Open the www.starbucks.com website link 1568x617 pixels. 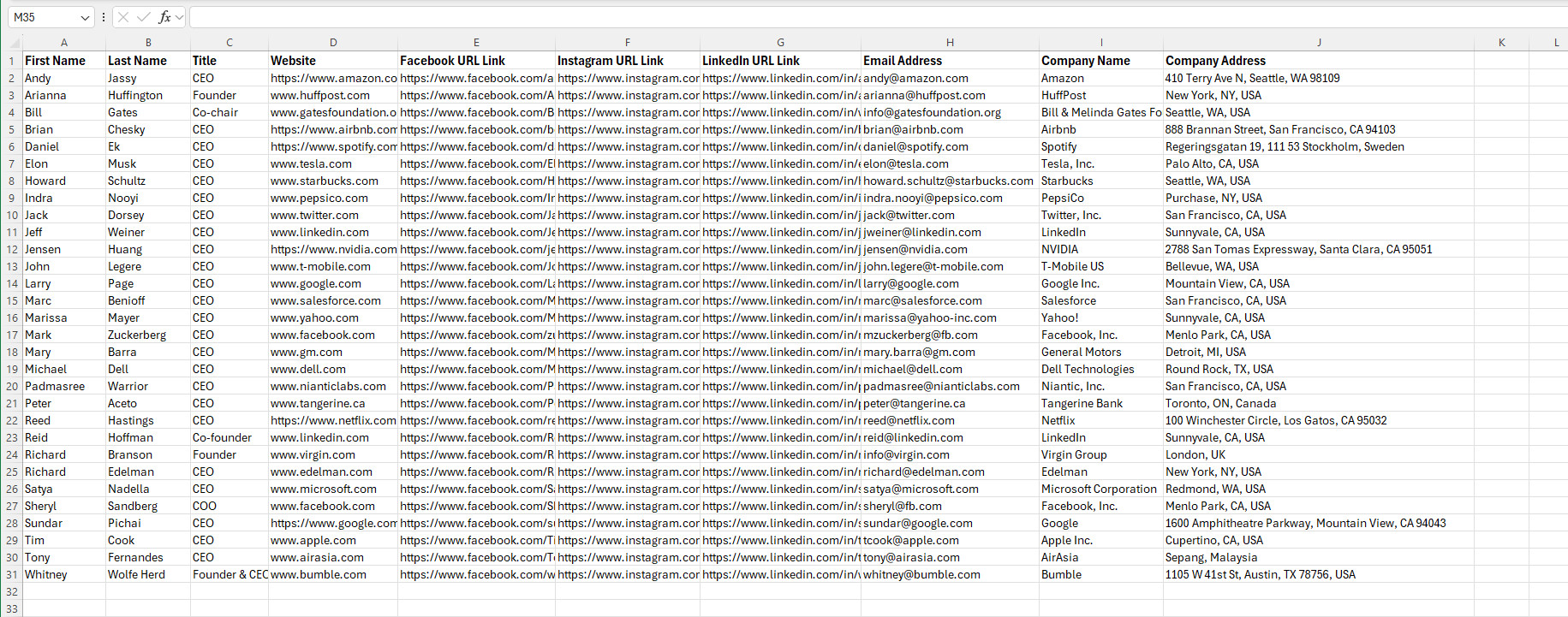click(x=325, y=181)
